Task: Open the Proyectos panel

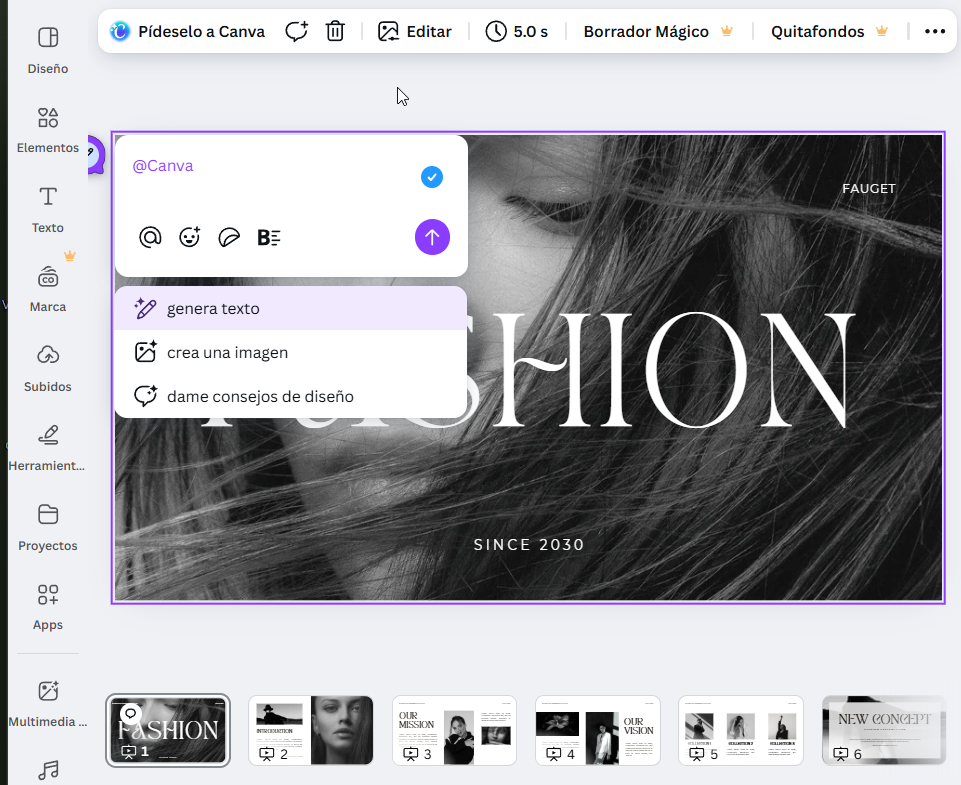Action: (47, 527)
